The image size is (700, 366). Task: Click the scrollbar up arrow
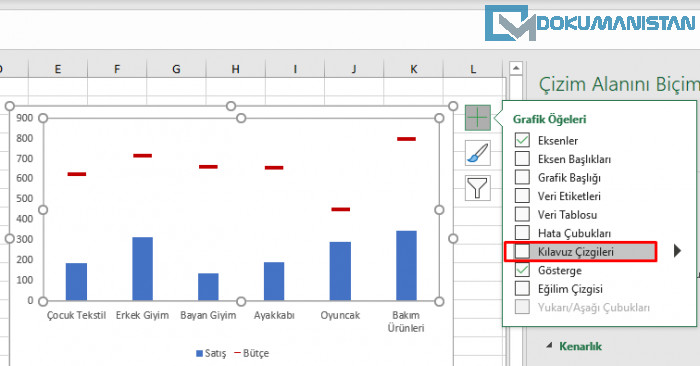point(516,68)
